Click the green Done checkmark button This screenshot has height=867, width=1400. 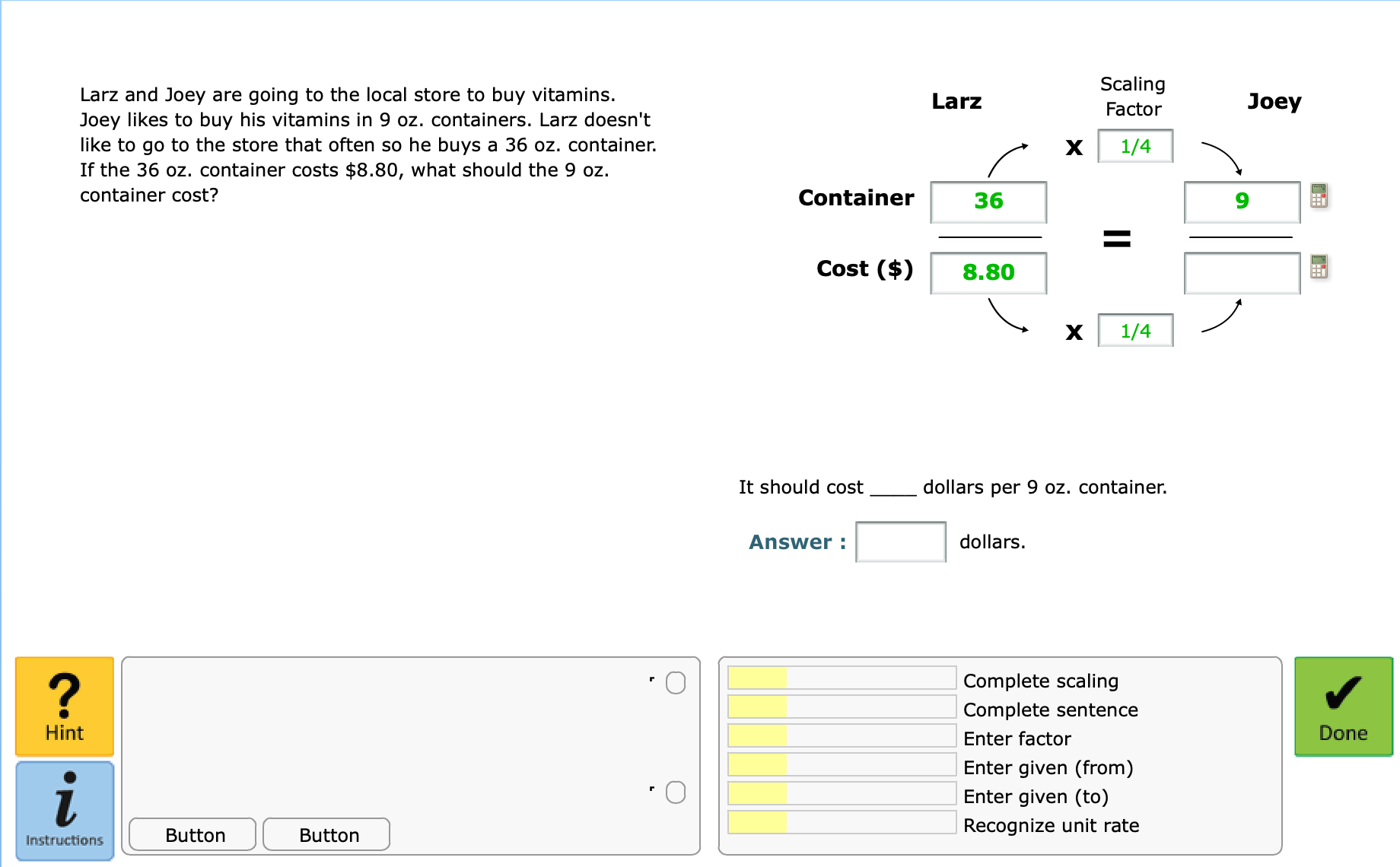coord(1344,706)
